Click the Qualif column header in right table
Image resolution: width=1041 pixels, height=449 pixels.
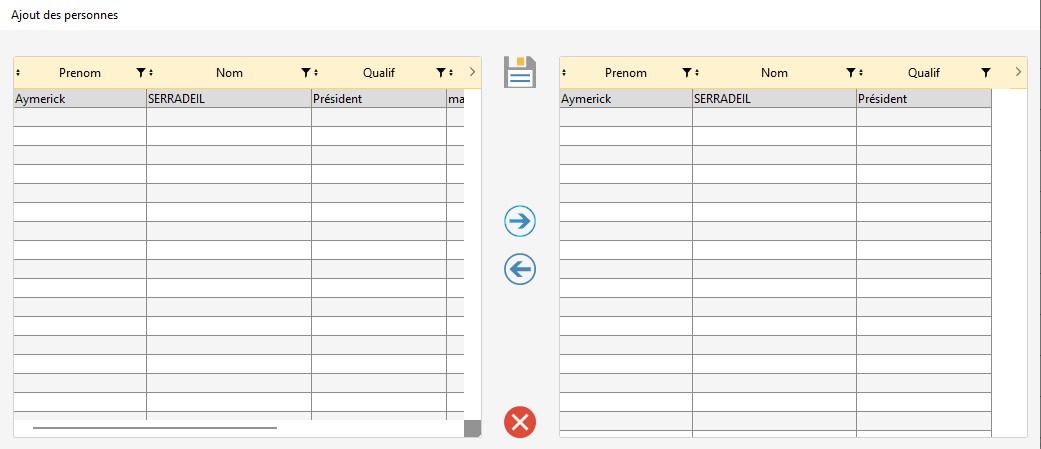point(923,73)
